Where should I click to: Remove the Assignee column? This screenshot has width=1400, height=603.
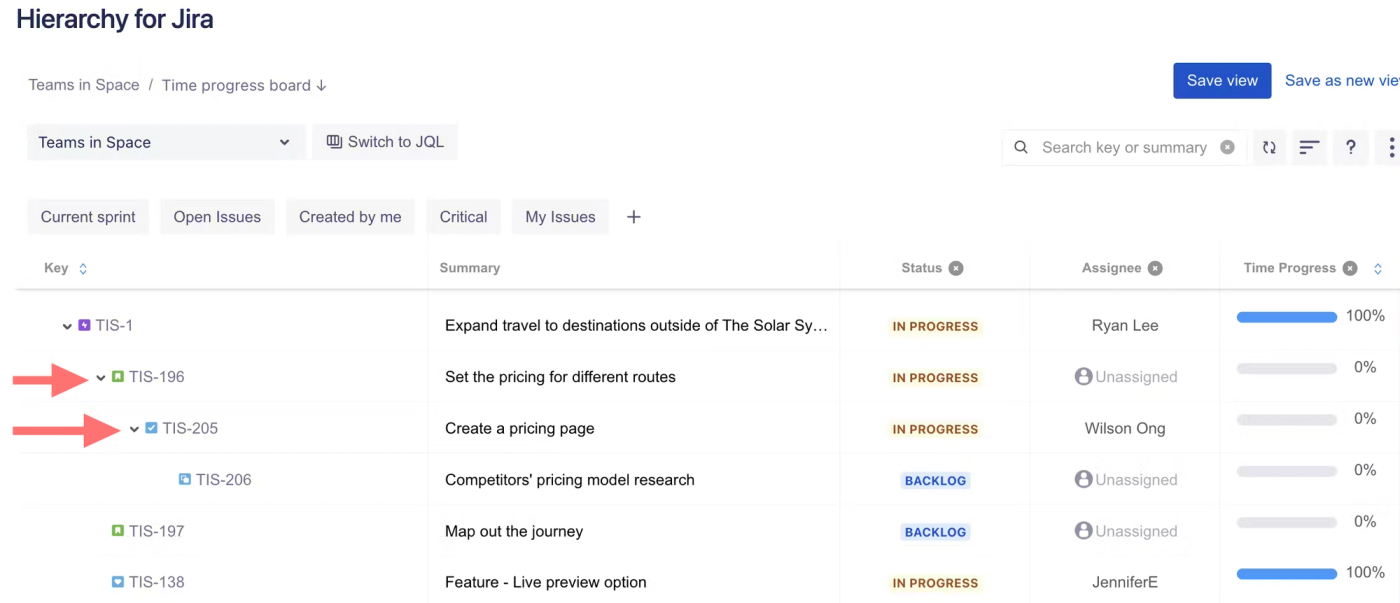1155,268
